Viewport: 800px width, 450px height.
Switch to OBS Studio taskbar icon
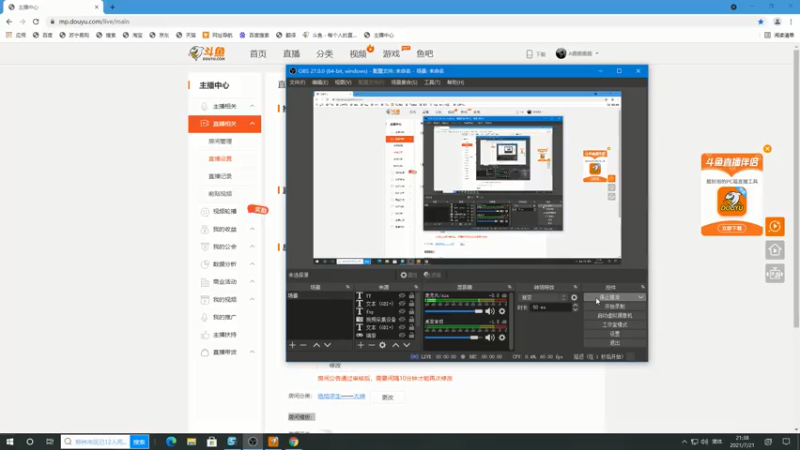point(253,442)
